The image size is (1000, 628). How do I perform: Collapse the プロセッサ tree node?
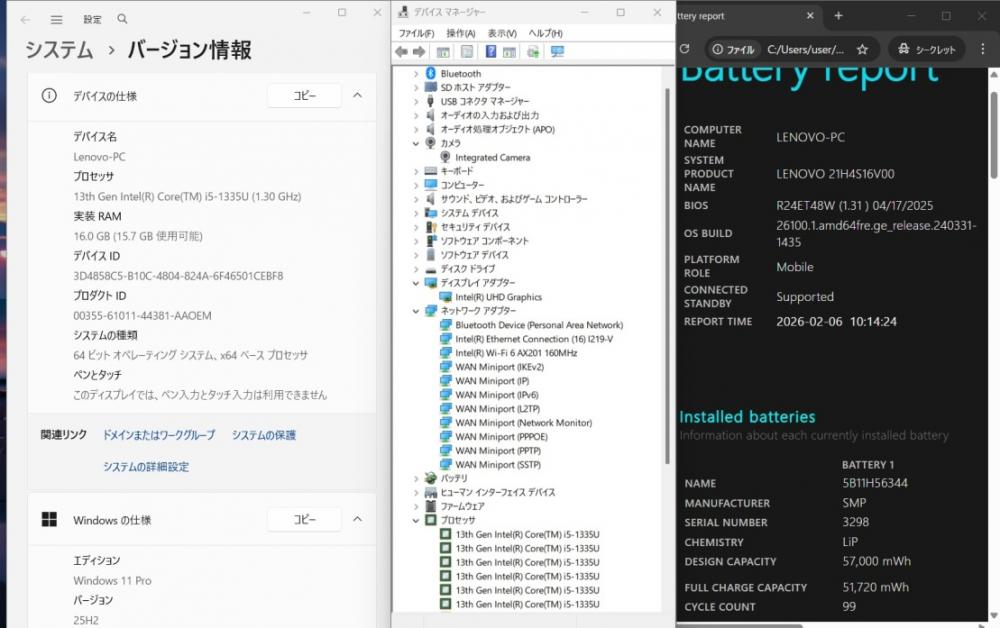click(x=416, y=520)
